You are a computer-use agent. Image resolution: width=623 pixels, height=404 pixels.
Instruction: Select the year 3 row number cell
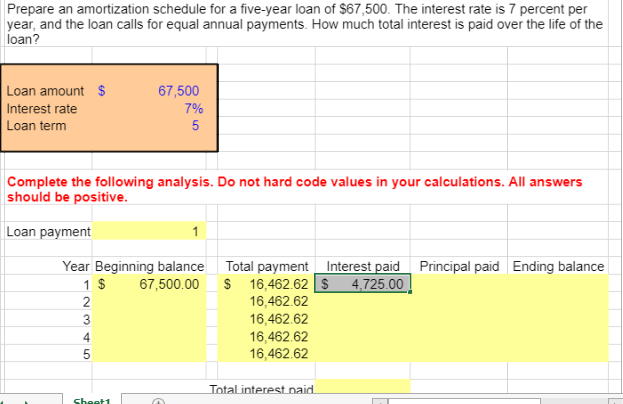(x=48, y=319)
